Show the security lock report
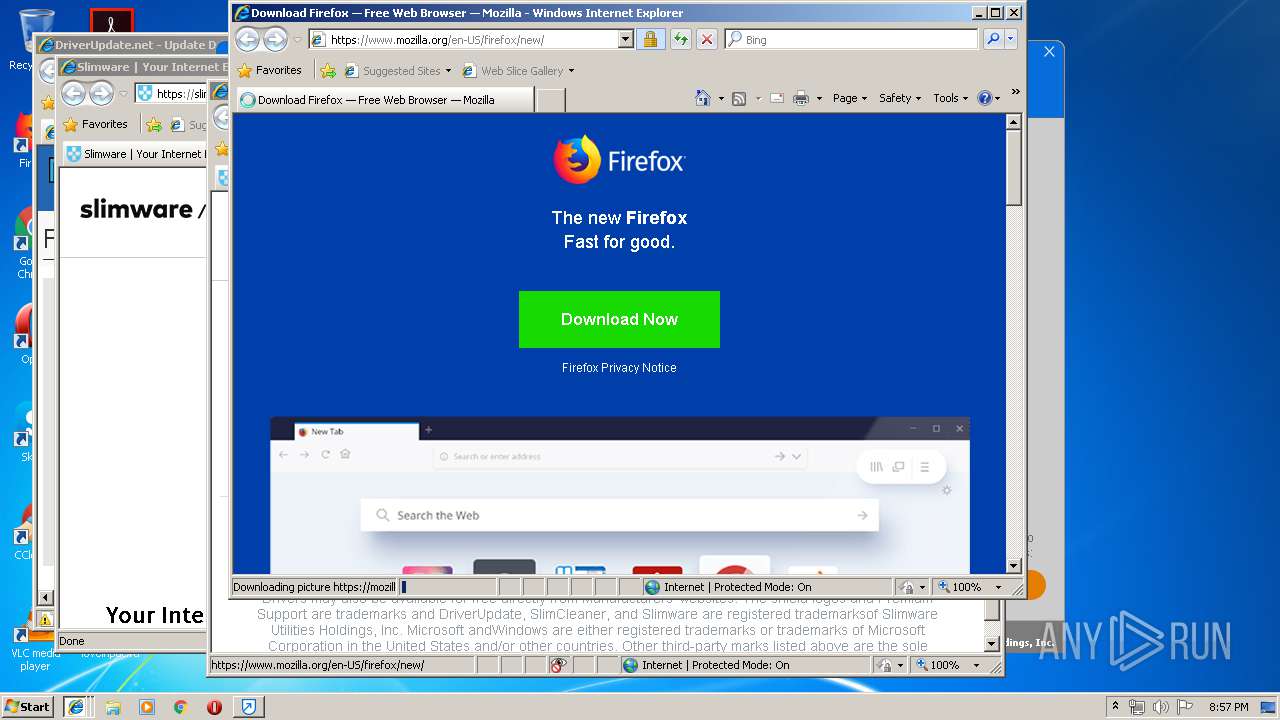The image size is (1280, 720). 650,40
